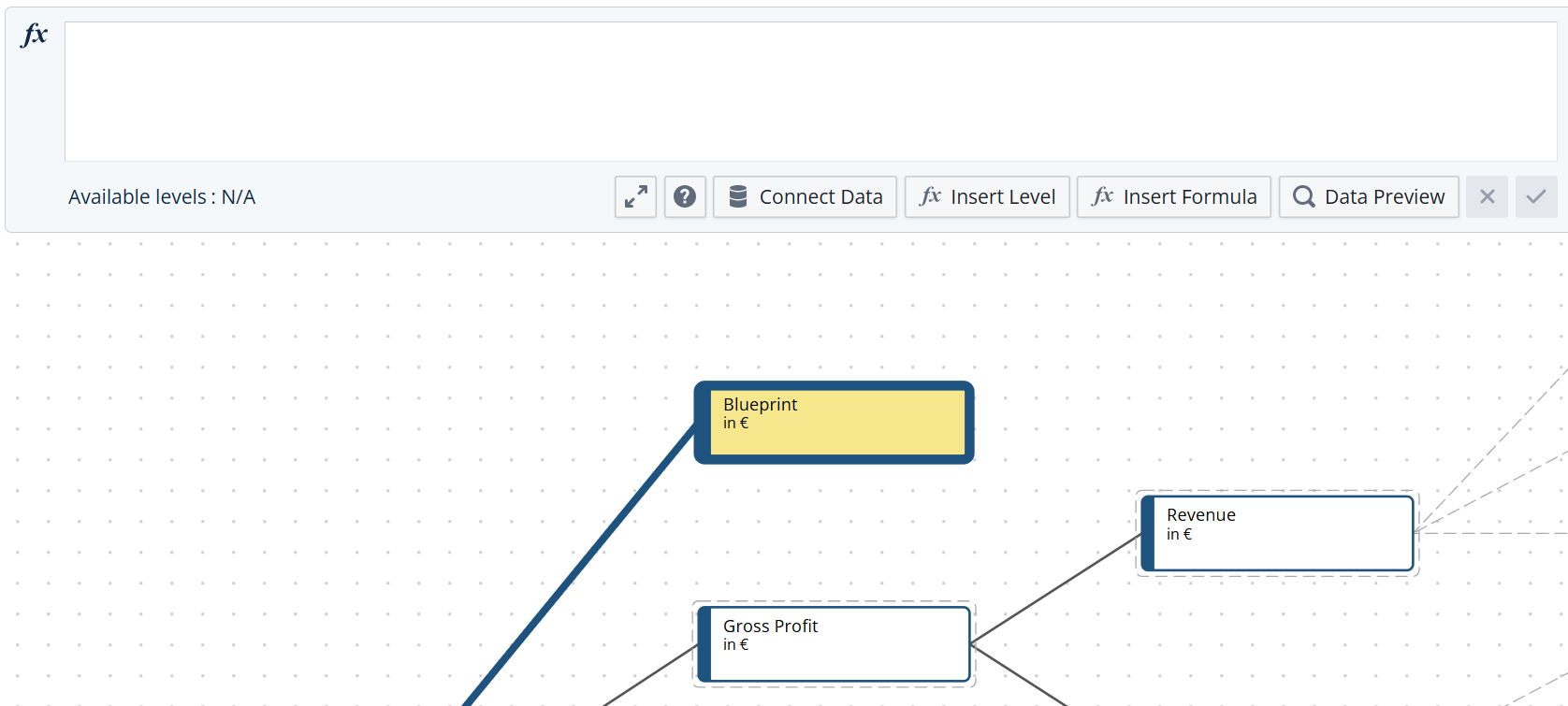Open the formula help question mark
This screenshot has width=1568, height=706.
685,196
